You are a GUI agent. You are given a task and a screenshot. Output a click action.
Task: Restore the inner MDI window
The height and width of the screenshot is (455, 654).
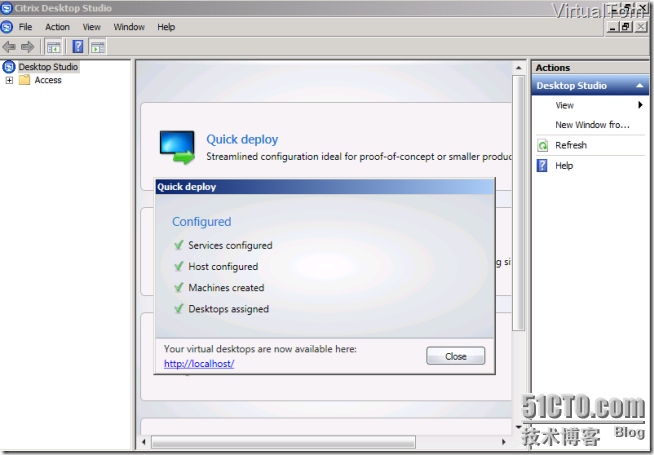click(625, 27)
